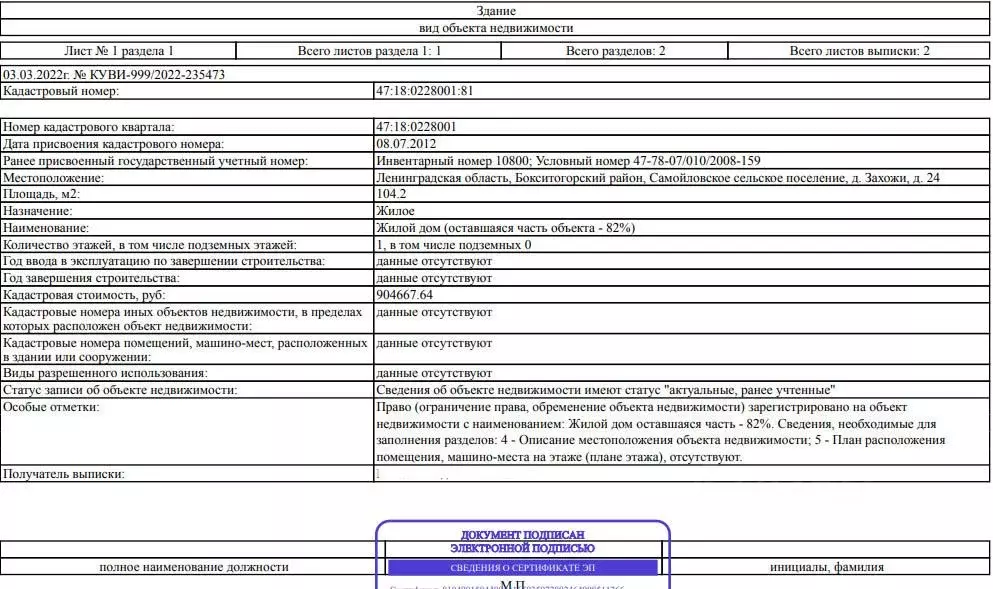Image resolution: width=993 pixels, height=589 pixels.
Task: Click 'Лист № 1 раздела 1' cell
Action: tap(118, 51)
